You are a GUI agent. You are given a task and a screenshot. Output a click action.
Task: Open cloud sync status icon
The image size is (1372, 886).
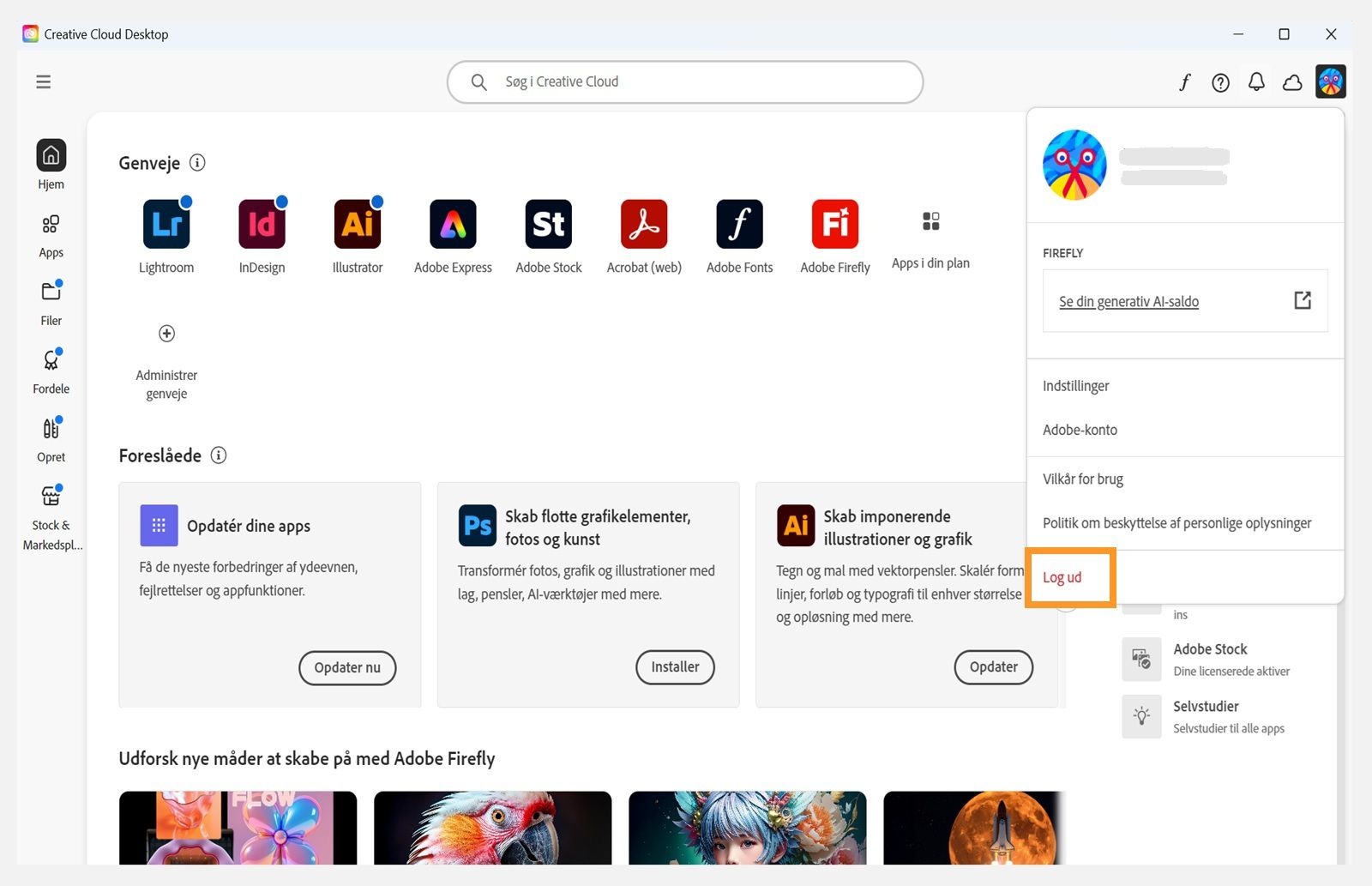pos(1292,82)
